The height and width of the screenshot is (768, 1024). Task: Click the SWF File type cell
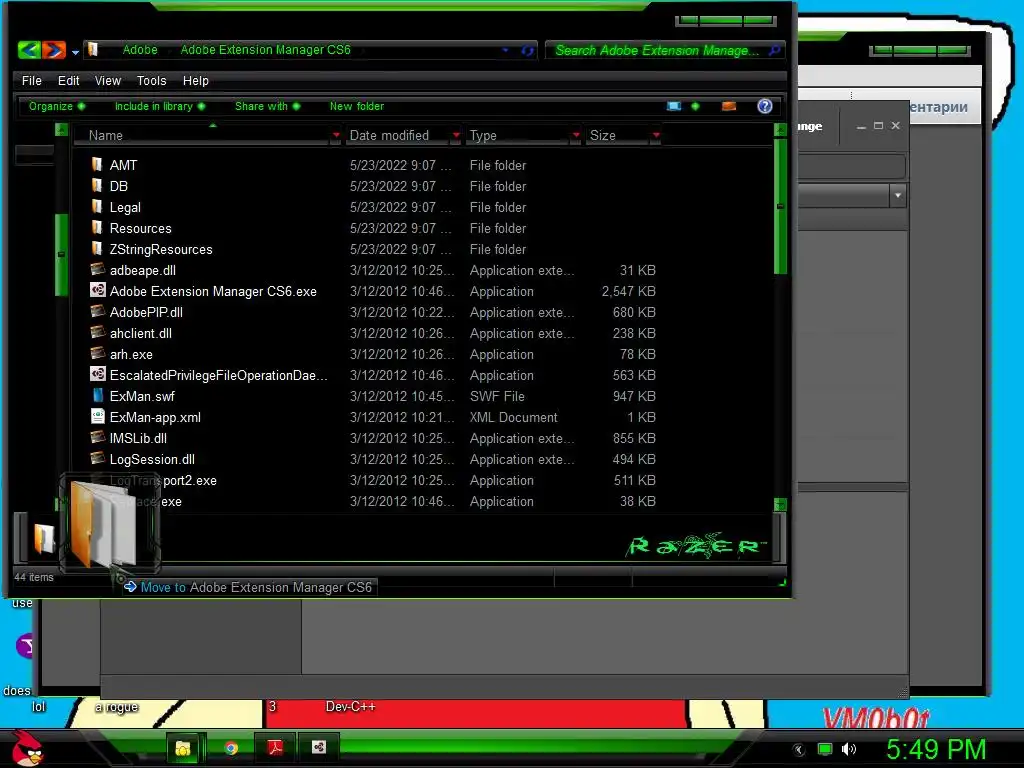497,396
